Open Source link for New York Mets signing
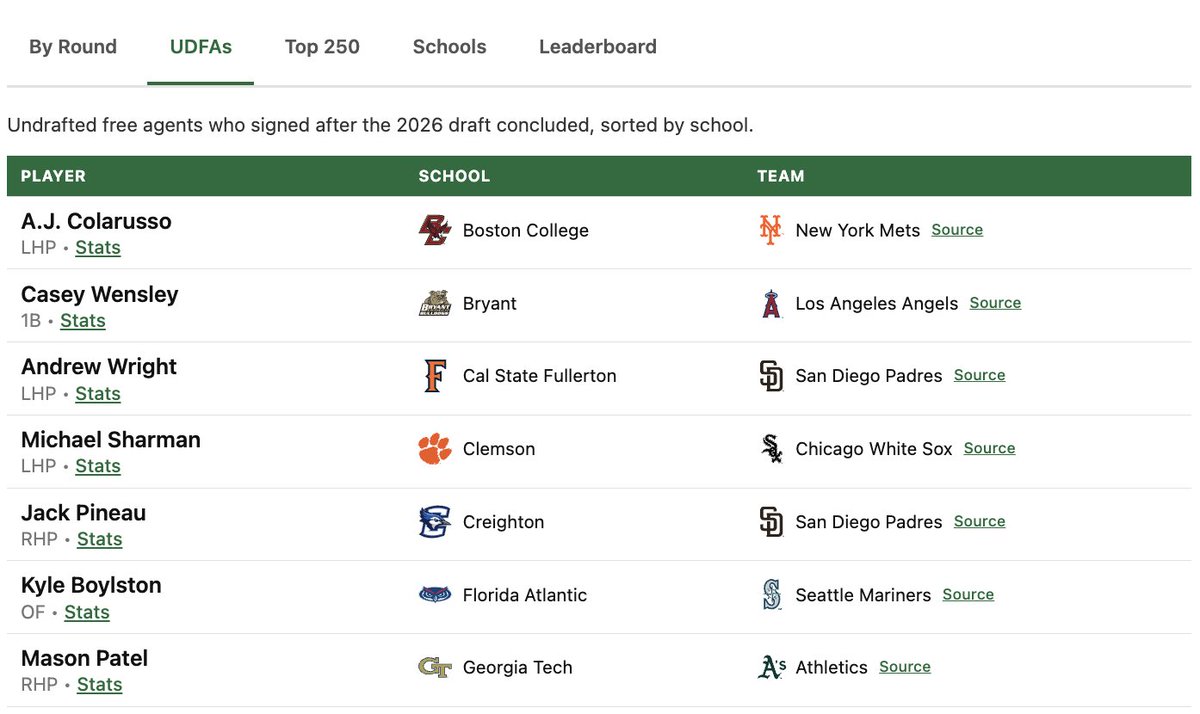This screenshot has height=714, width=1200. (x=957, y=230)
